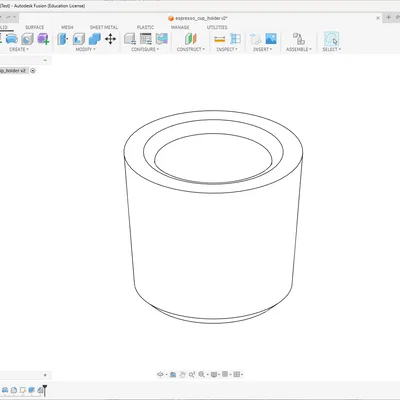Image resolution: width=400 pixels, height=400 pixels.
Task: Select the Move/Copy arrows icon
Action: pyautogui.click(x=110, y=39)
